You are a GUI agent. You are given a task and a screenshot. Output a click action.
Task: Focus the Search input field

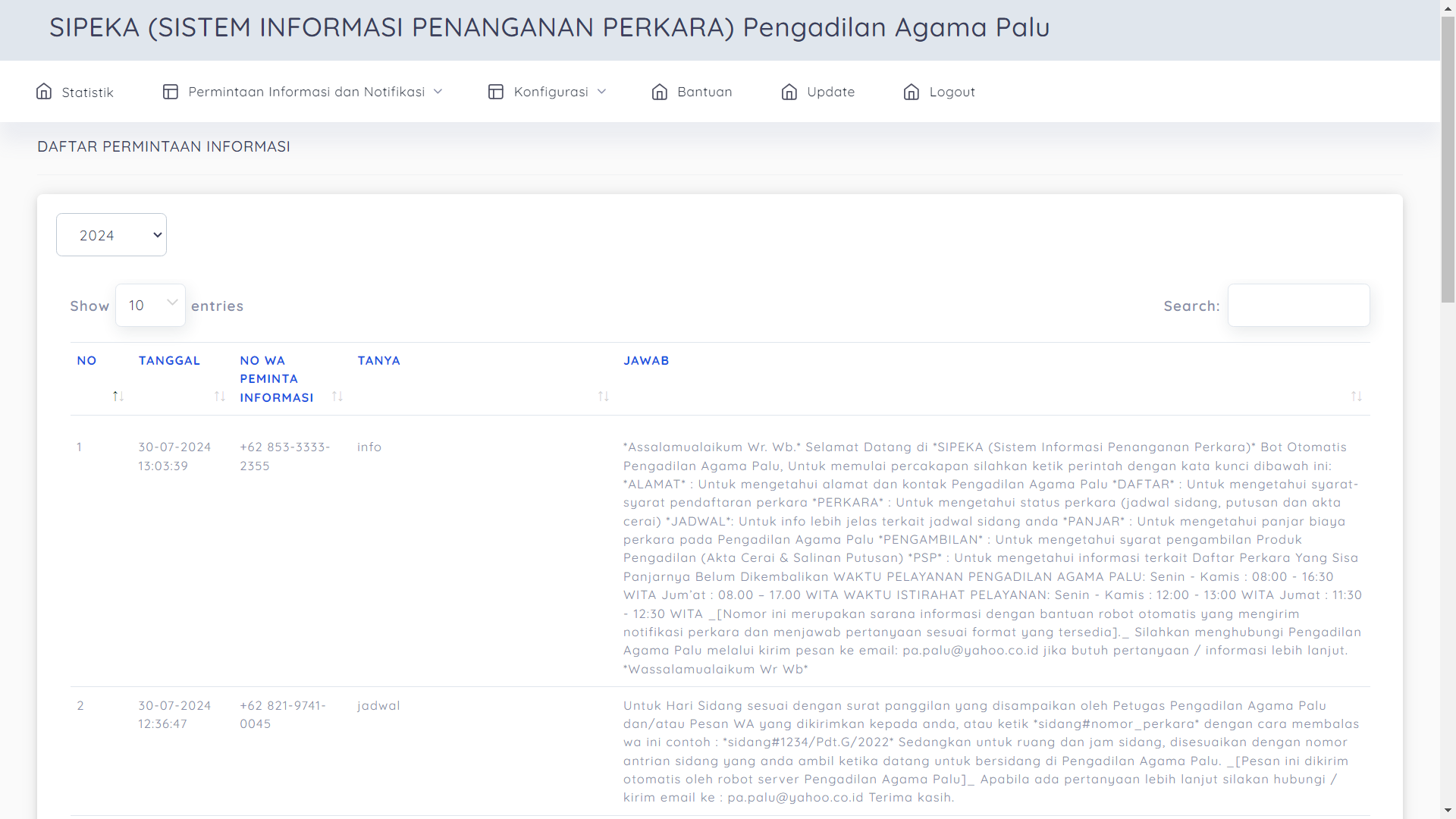point(1298,306)
